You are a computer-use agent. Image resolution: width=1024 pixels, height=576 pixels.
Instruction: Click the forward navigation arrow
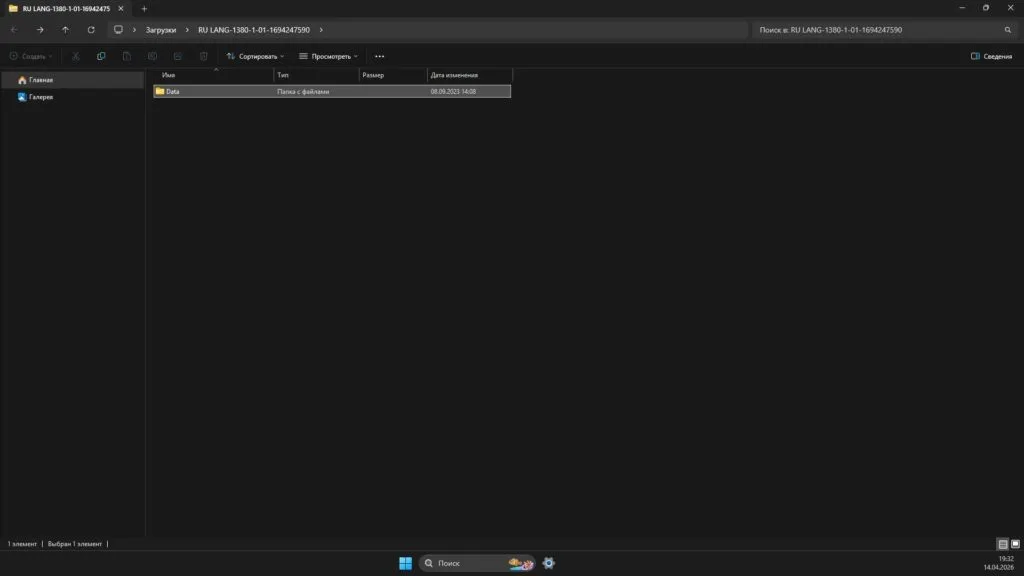click(40, 30)
